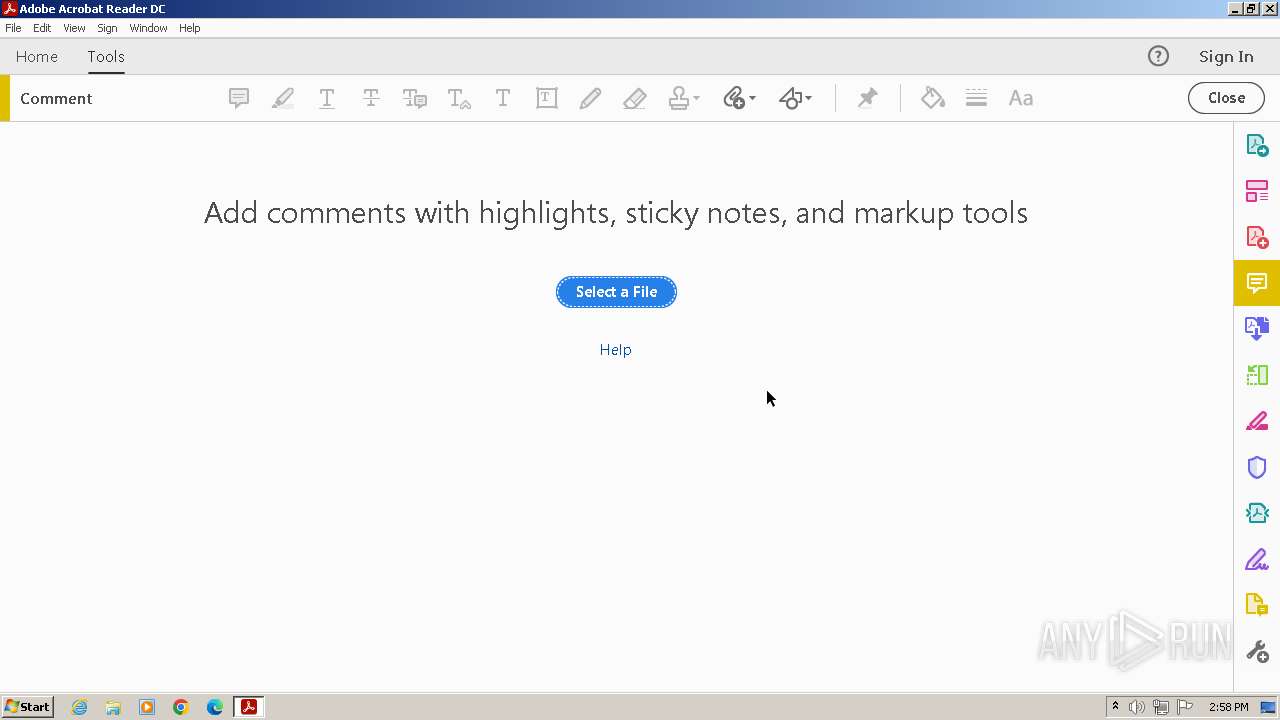The image size is (1280, 720).
Task: Open the Fill & Sign pen sidebar tool
Action: pyautogui.click(x=1257, y=559)
